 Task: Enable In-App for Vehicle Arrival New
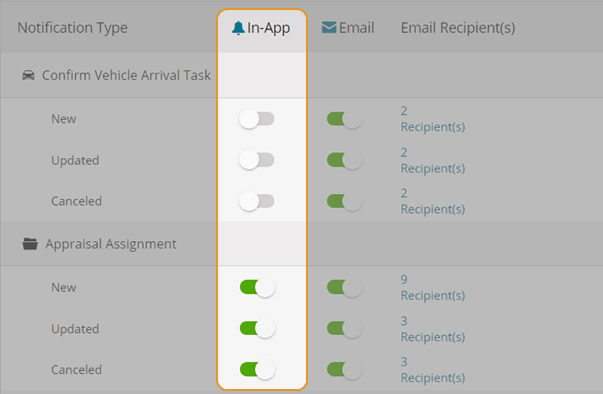click(x=257, y=119)
